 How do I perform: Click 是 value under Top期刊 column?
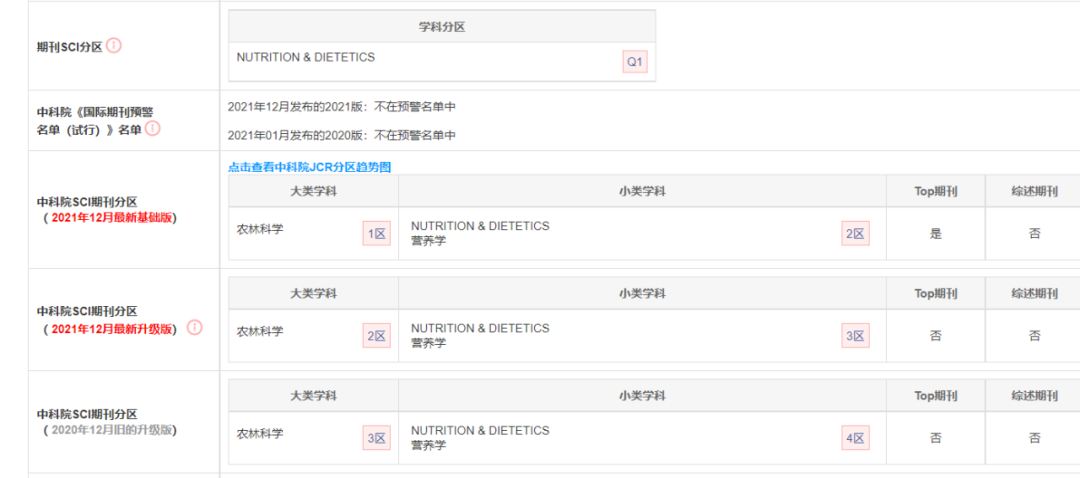click(935, 234)
